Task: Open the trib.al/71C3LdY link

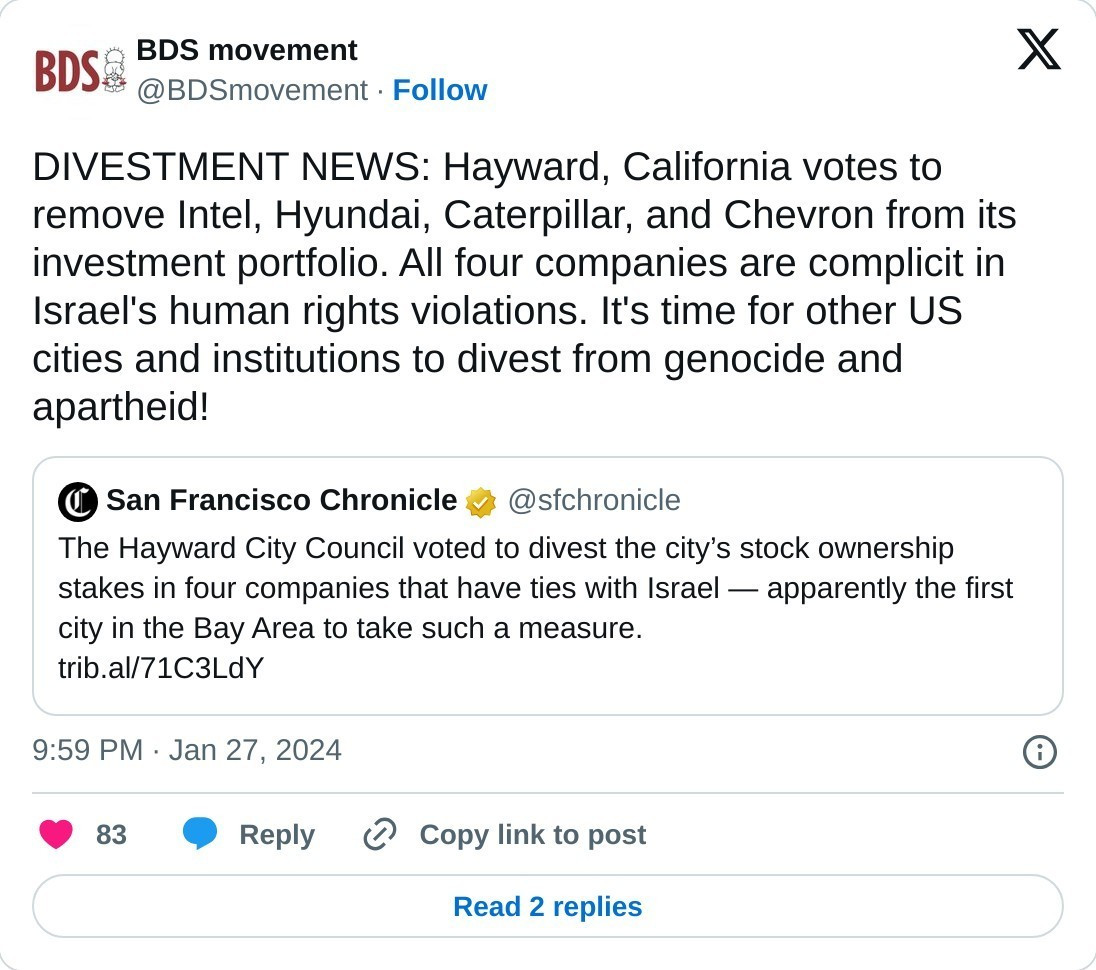Action: point(161,668)
